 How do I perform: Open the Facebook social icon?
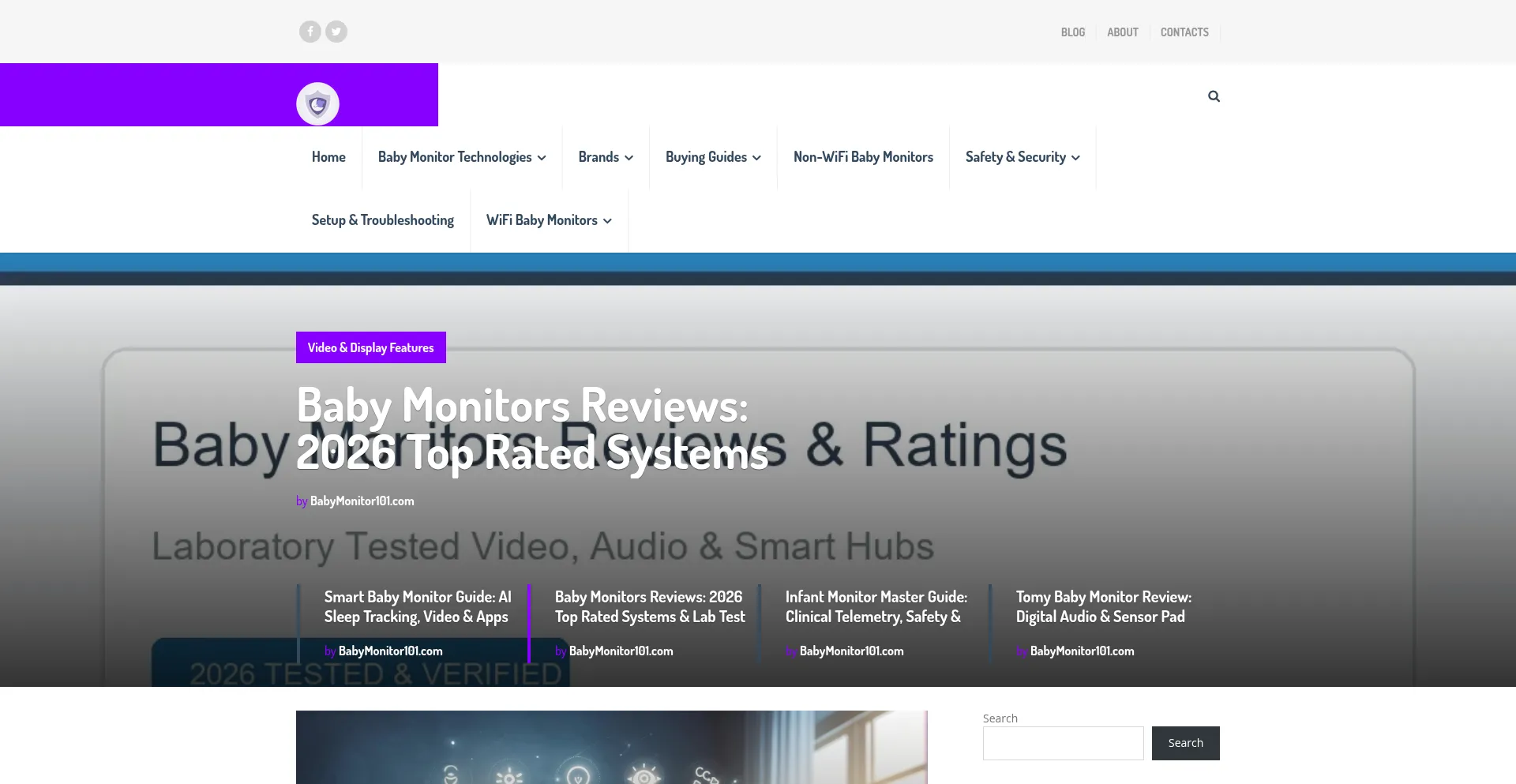point(310,32)
